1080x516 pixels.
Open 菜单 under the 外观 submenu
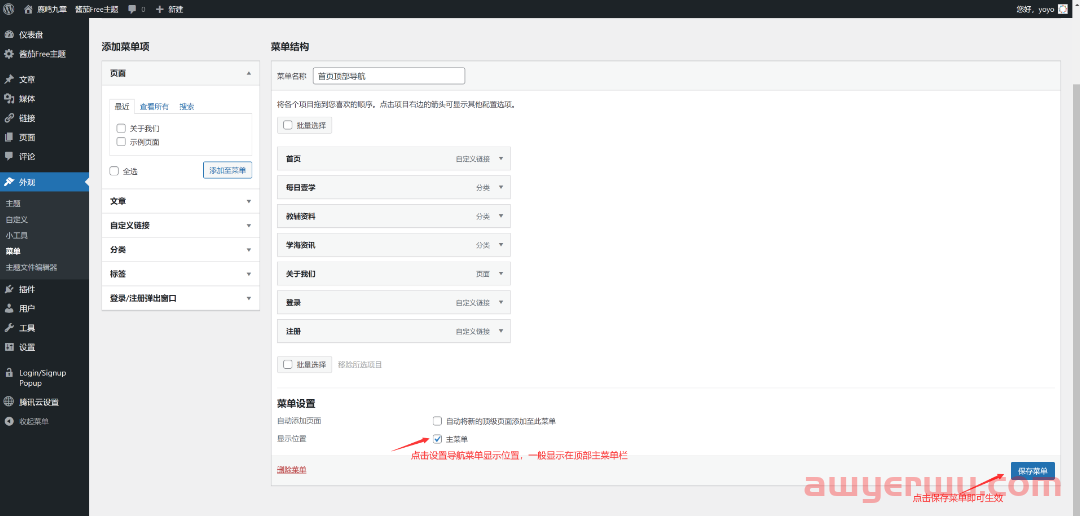(x=13, y=251)
